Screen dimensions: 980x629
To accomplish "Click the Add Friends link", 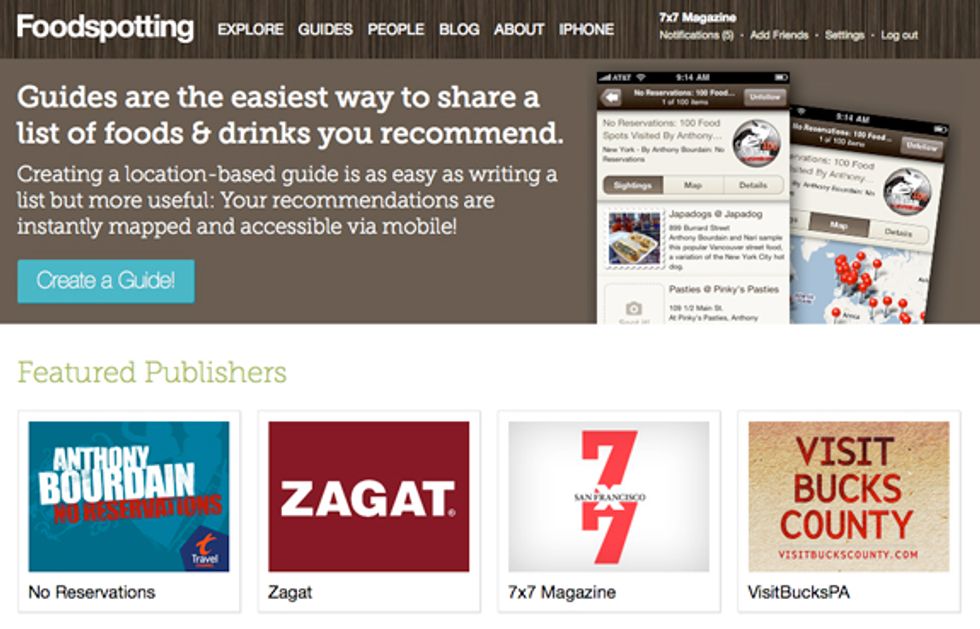I will coord(779,35).
